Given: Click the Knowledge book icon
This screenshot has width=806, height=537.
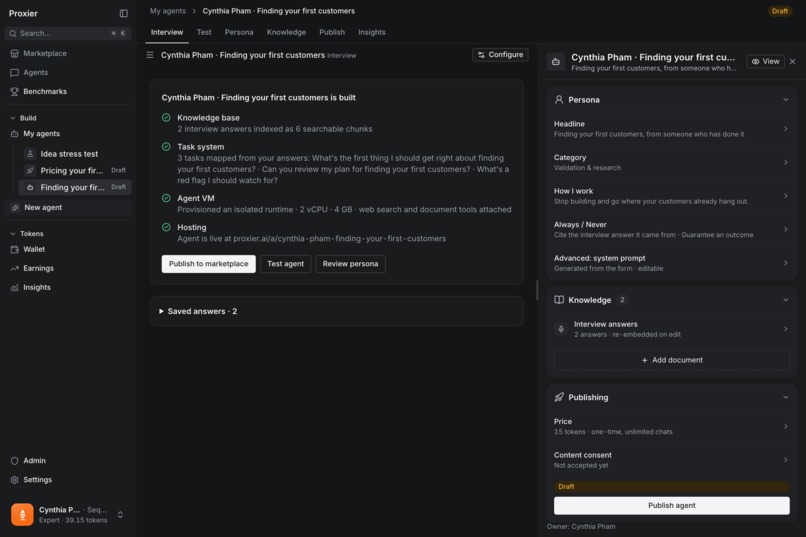Looking at the screenshot, I should click(559, 300).
